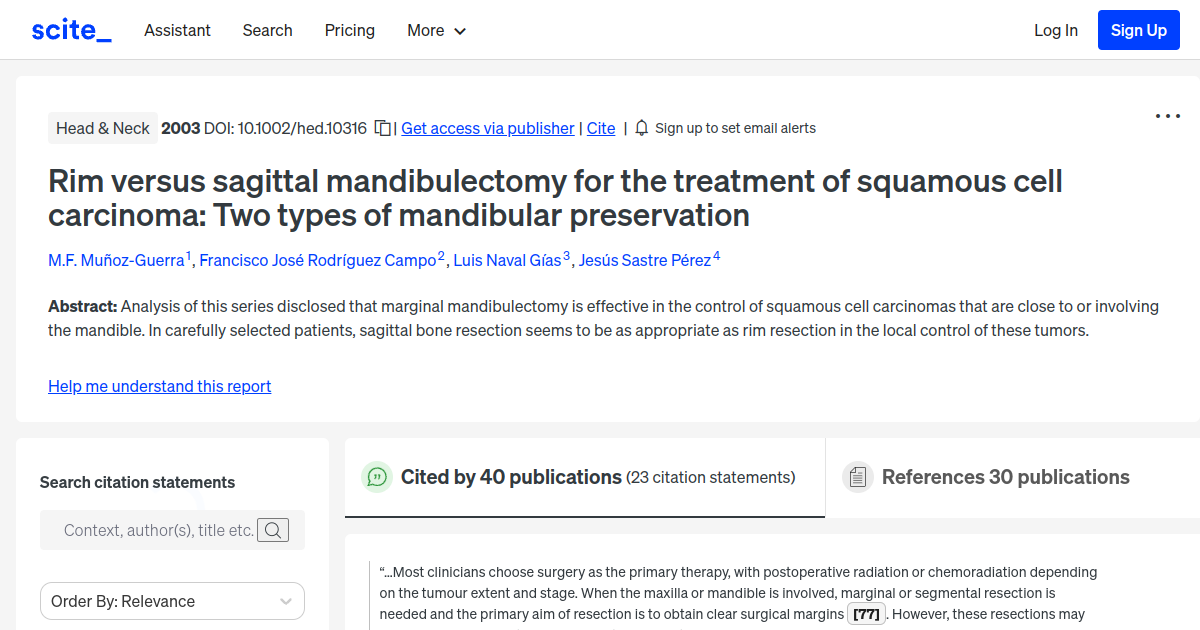The image size is (1200, 630).
Task: Click the magnifying glass search icon
Action: point(272,529)
